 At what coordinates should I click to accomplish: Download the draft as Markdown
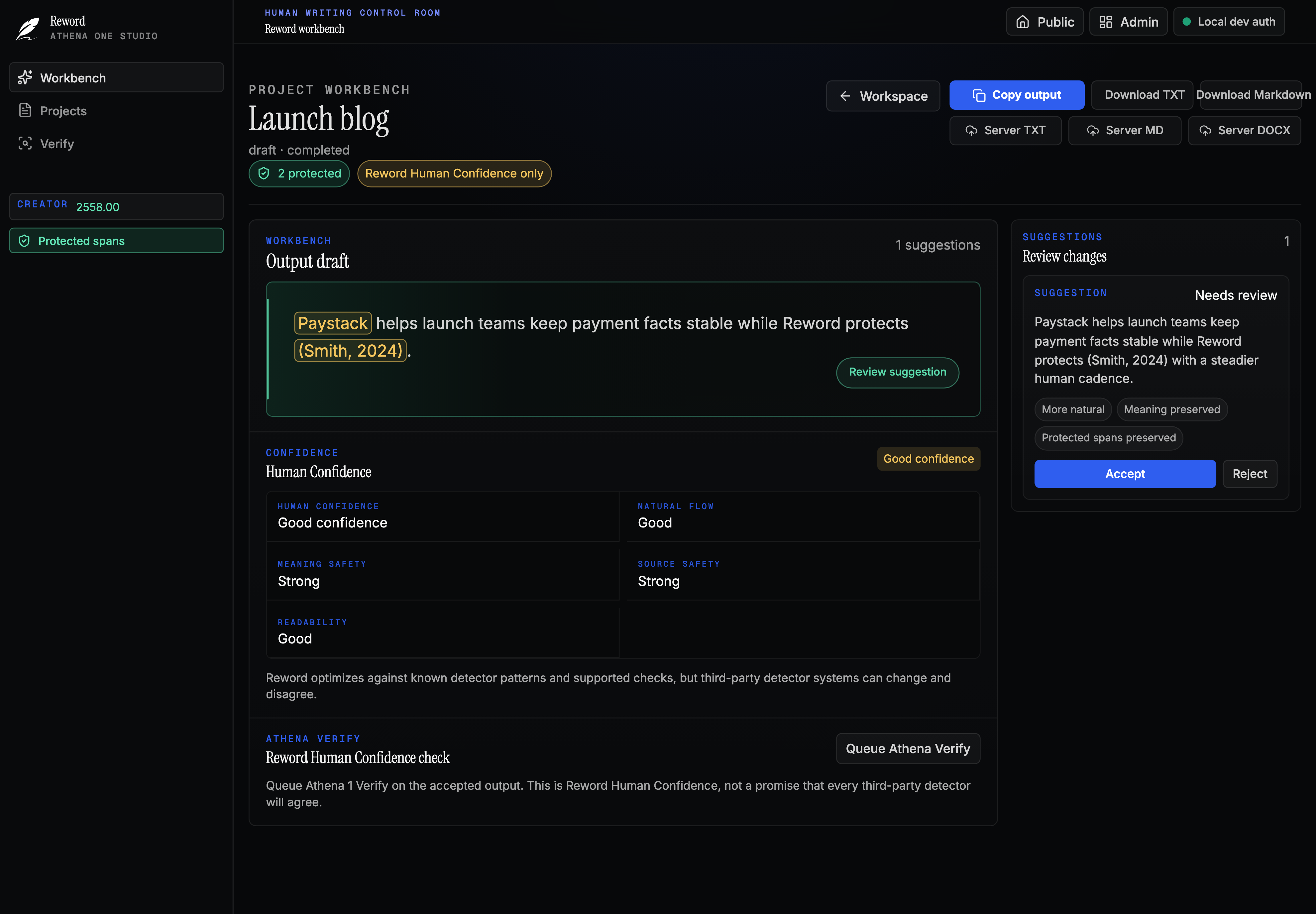click(1251, 95)
